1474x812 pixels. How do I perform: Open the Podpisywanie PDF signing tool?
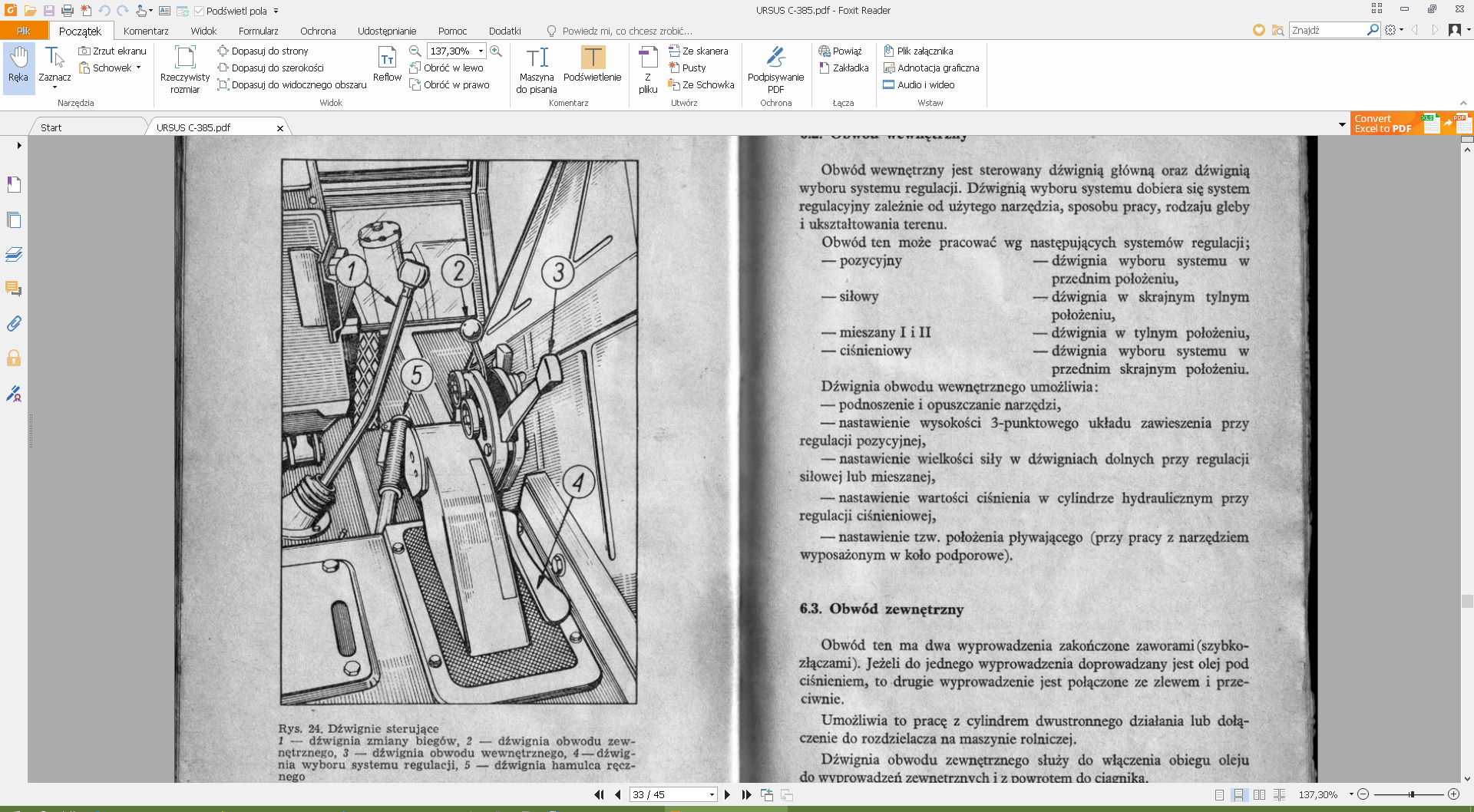775,69
